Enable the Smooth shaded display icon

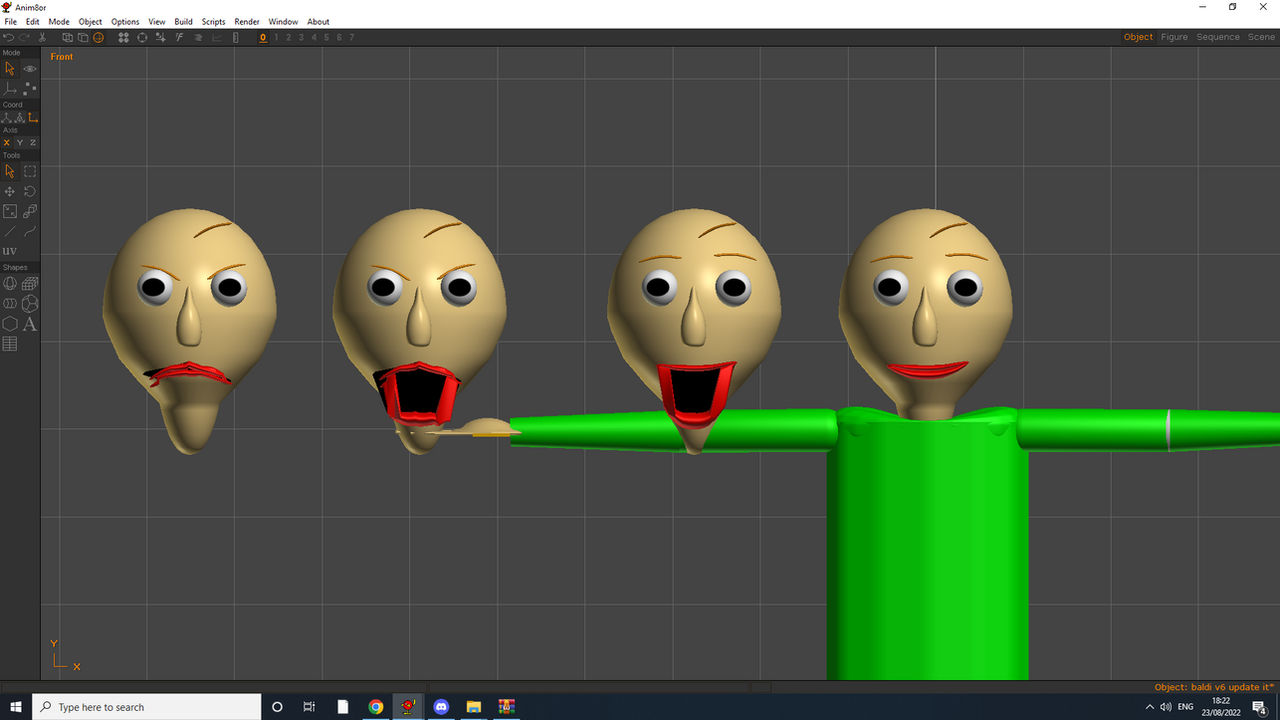coord(98,37)
